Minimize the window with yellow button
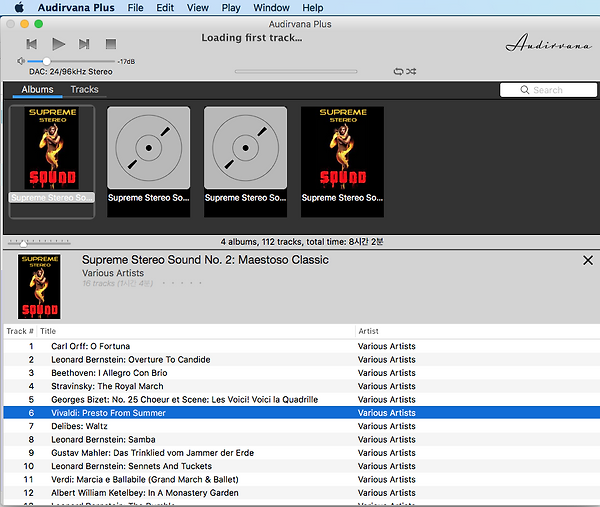This screenshot has width=600, height=507. point(24,24)
